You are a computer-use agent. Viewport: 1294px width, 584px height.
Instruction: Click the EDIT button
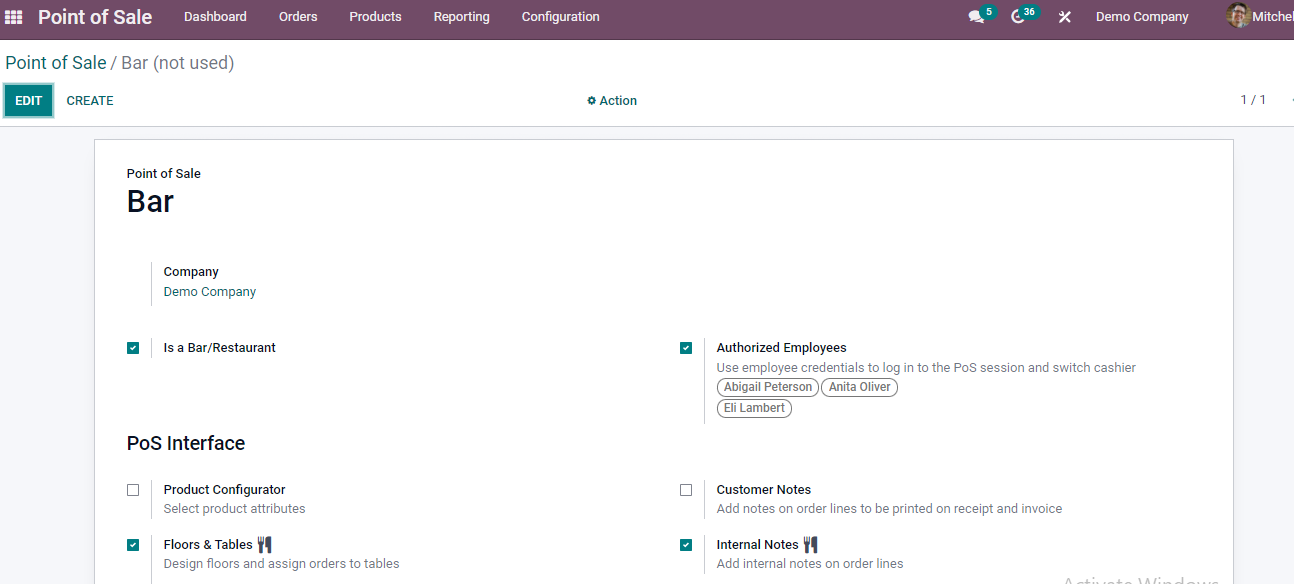click(29, 101)
